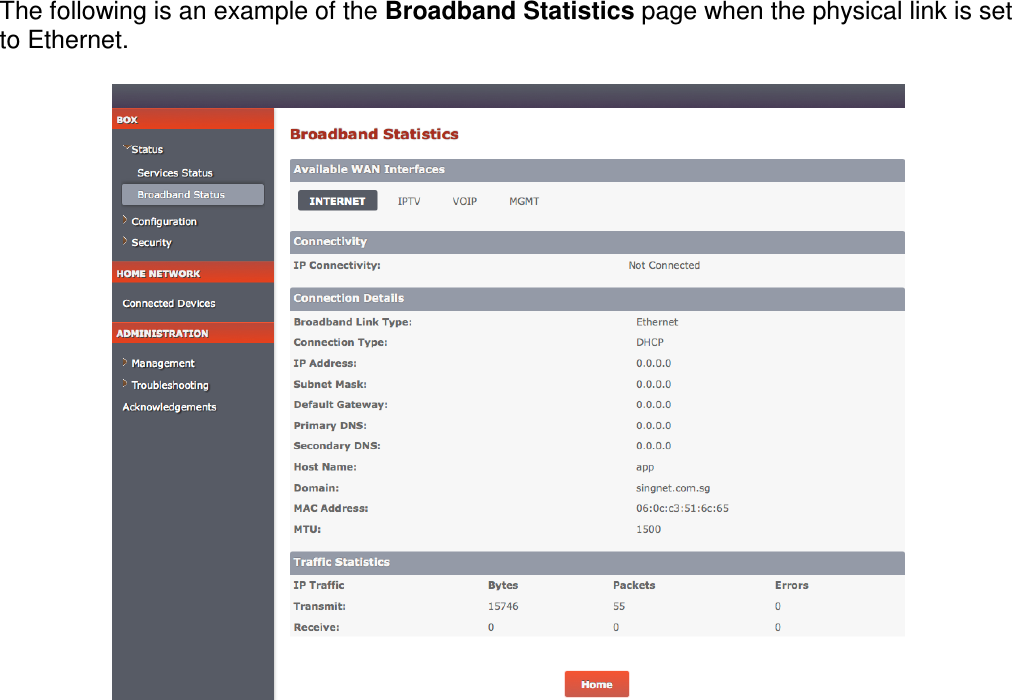The width and height of the screenshot is (1012, 700).
Task: Click the Home button
Action: click(x=596, y=683)
